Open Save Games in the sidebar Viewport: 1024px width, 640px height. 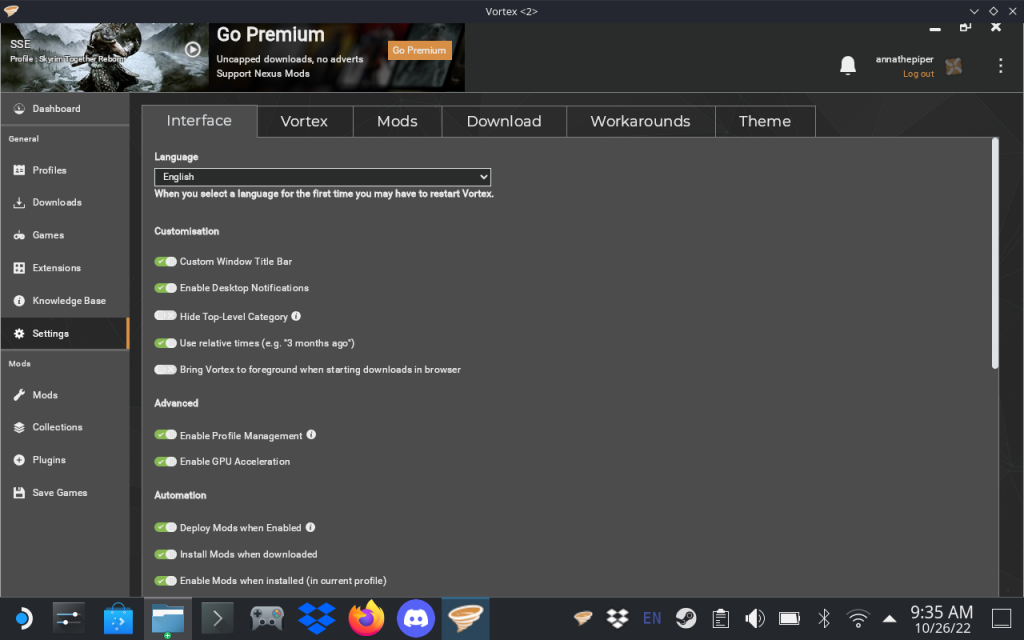[59, 493]
